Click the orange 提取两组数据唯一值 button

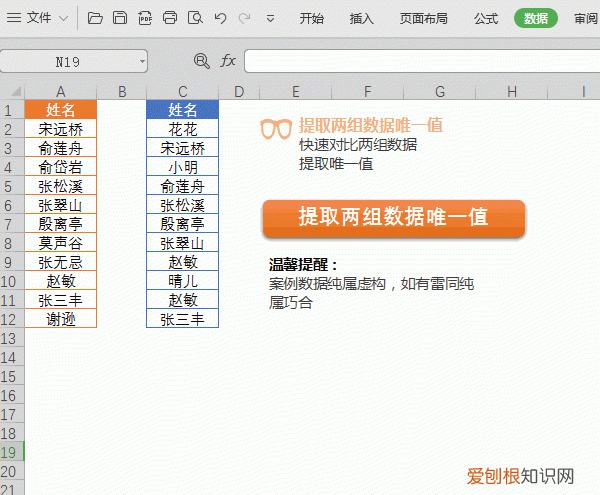(x=394, y=217)
